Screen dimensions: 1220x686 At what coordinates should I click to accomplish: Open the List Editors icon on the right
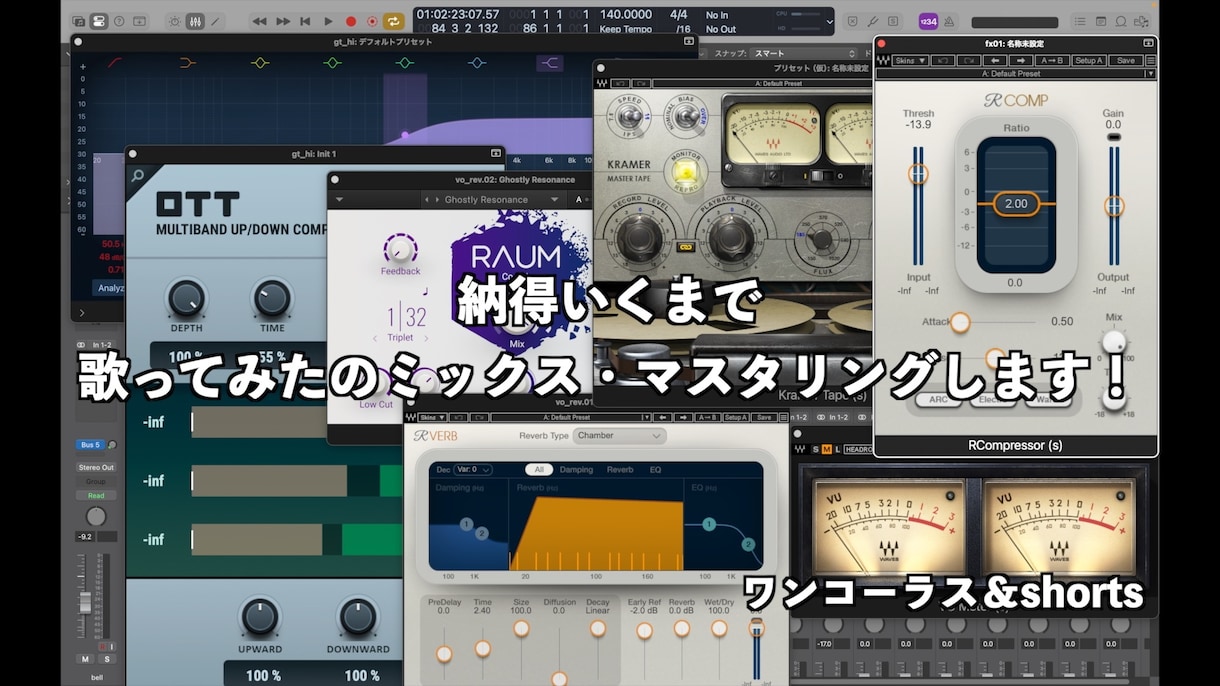click(x=1082, y=21)
